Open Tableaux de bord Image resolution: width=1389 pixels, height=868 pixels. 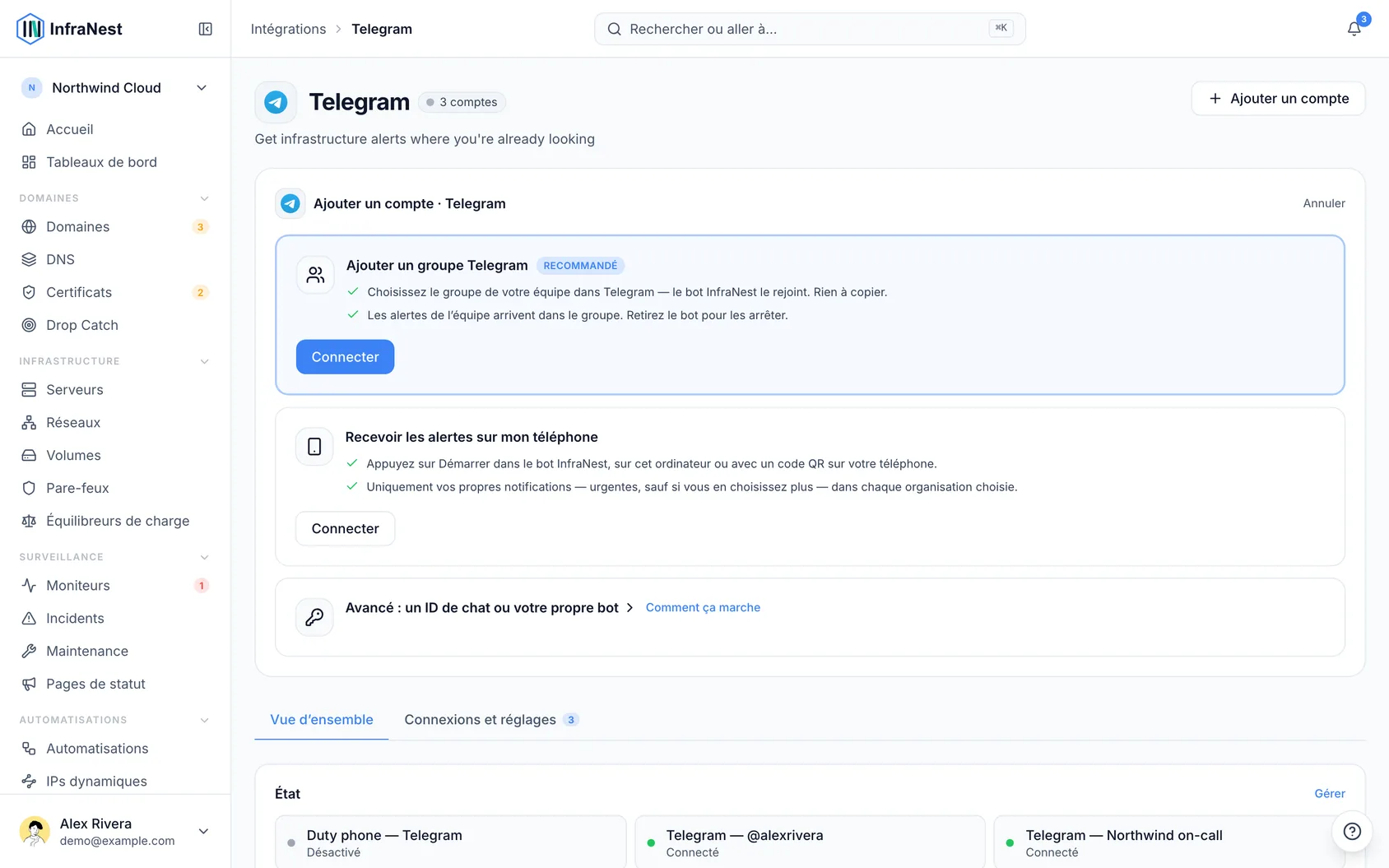(115, 162)
